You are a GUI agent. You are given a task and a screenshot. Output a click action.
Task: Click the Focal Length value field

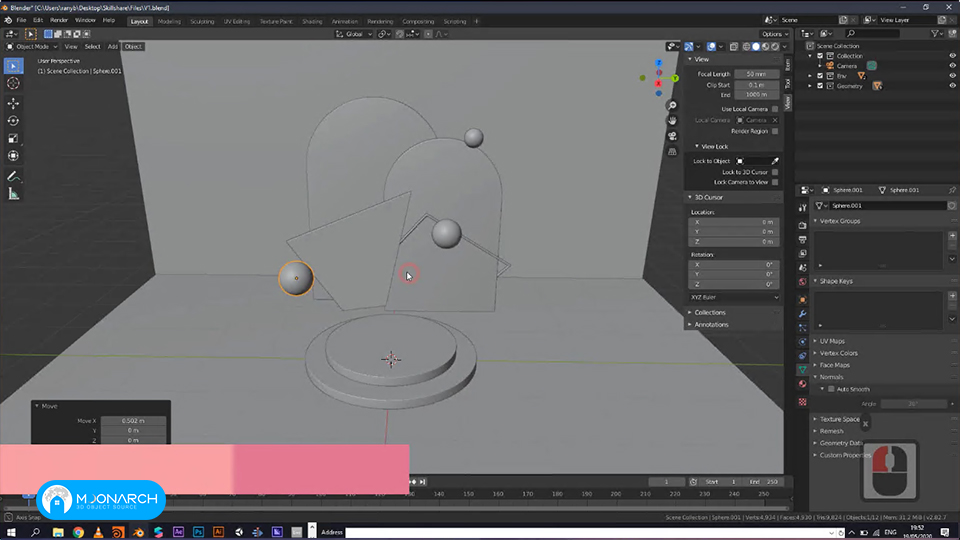coord(757,74)
